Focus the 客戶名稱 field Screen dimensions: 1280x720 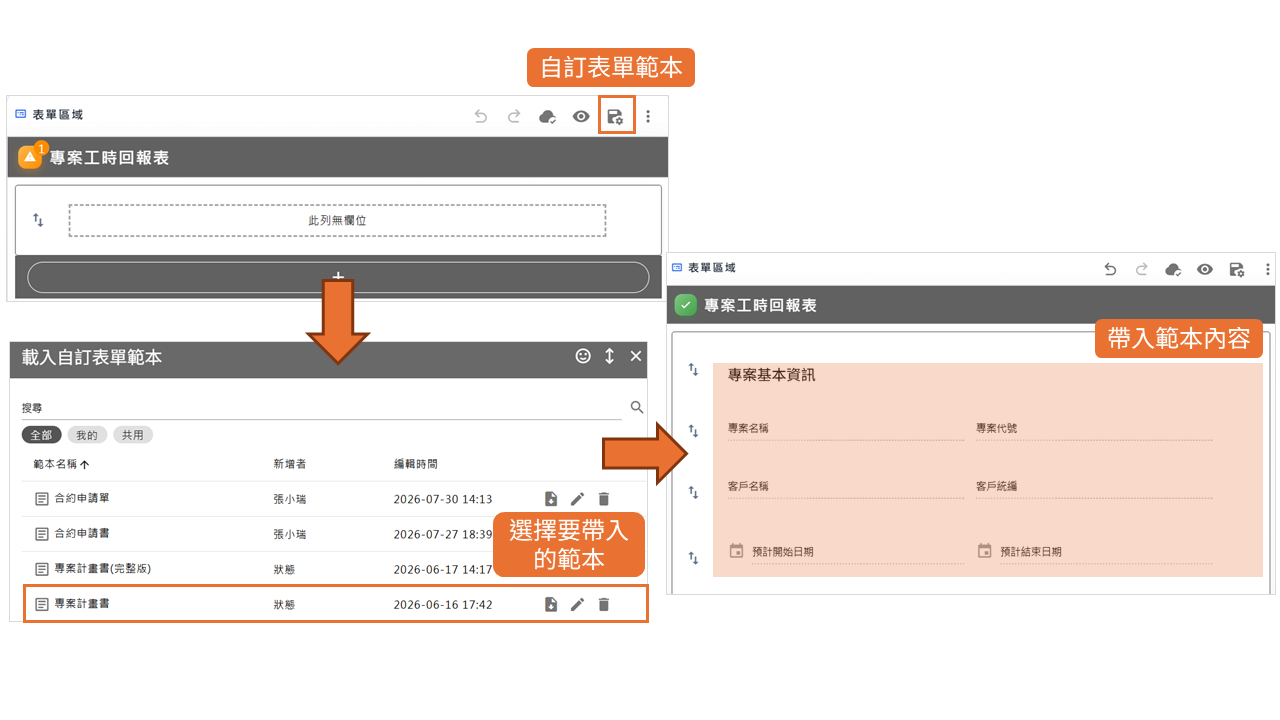[846, 486]
